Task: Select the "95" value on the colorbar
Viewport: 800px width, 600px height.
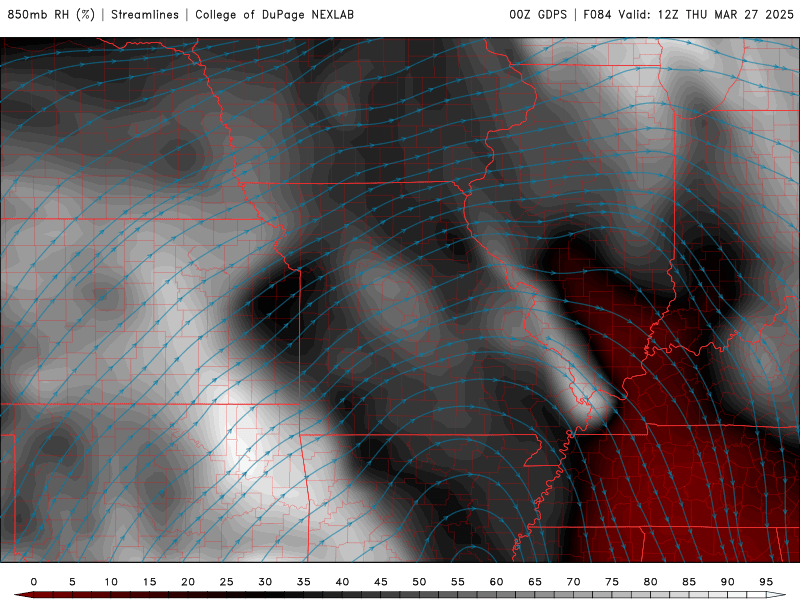Action: pos(766,582)
